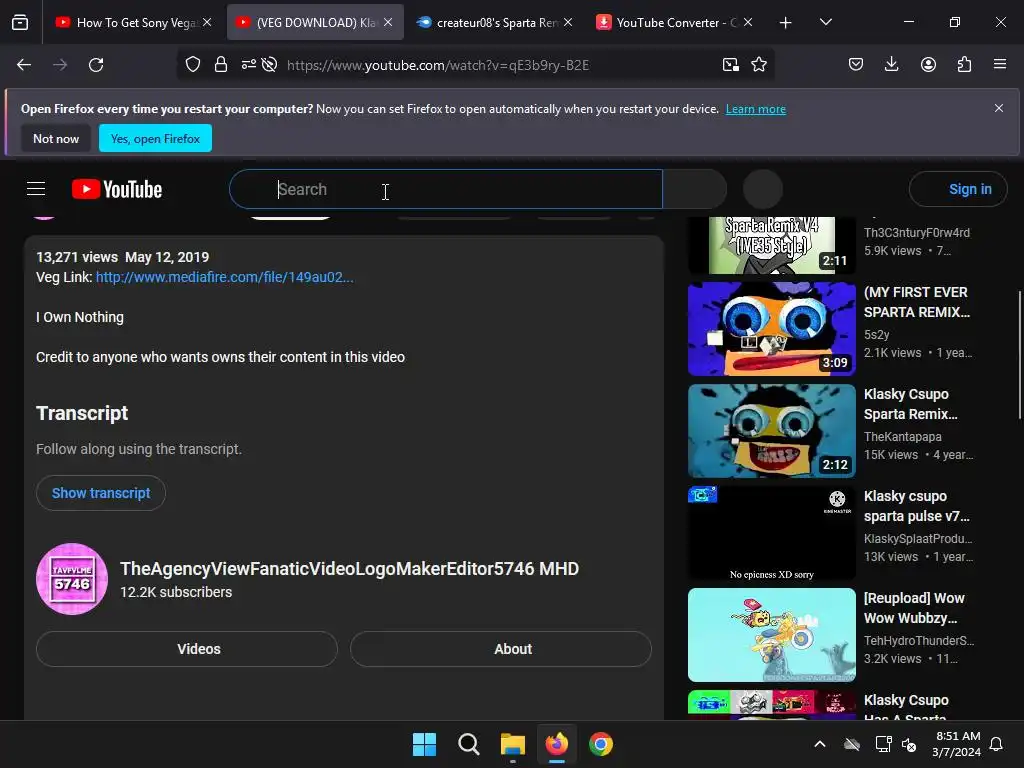Screen dimensions: 1024x768
Task: Open the Pocket save icon
Action: click(856, 65)
